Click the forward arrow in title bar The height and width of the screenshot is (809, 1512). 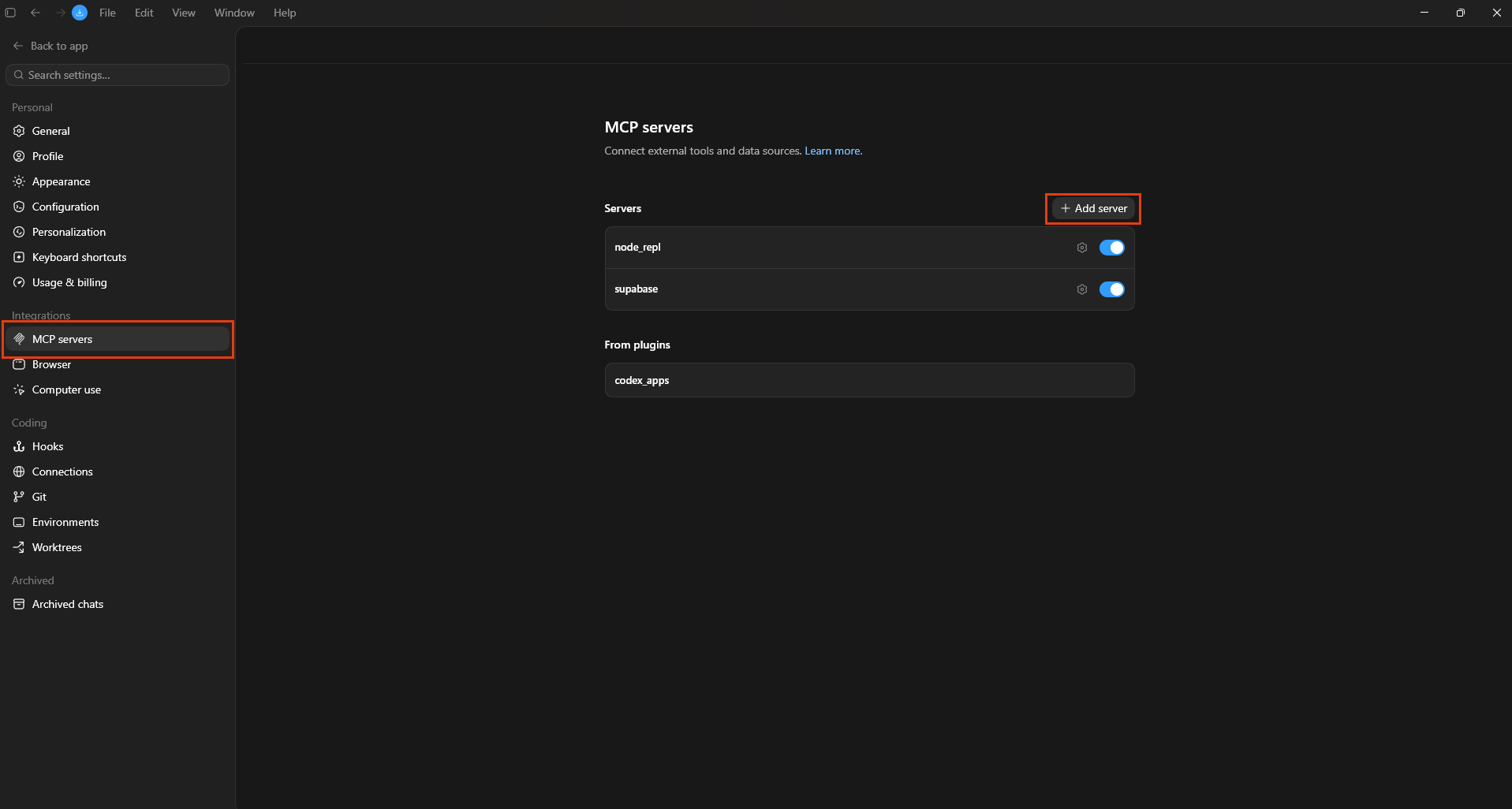click(60, 13)
